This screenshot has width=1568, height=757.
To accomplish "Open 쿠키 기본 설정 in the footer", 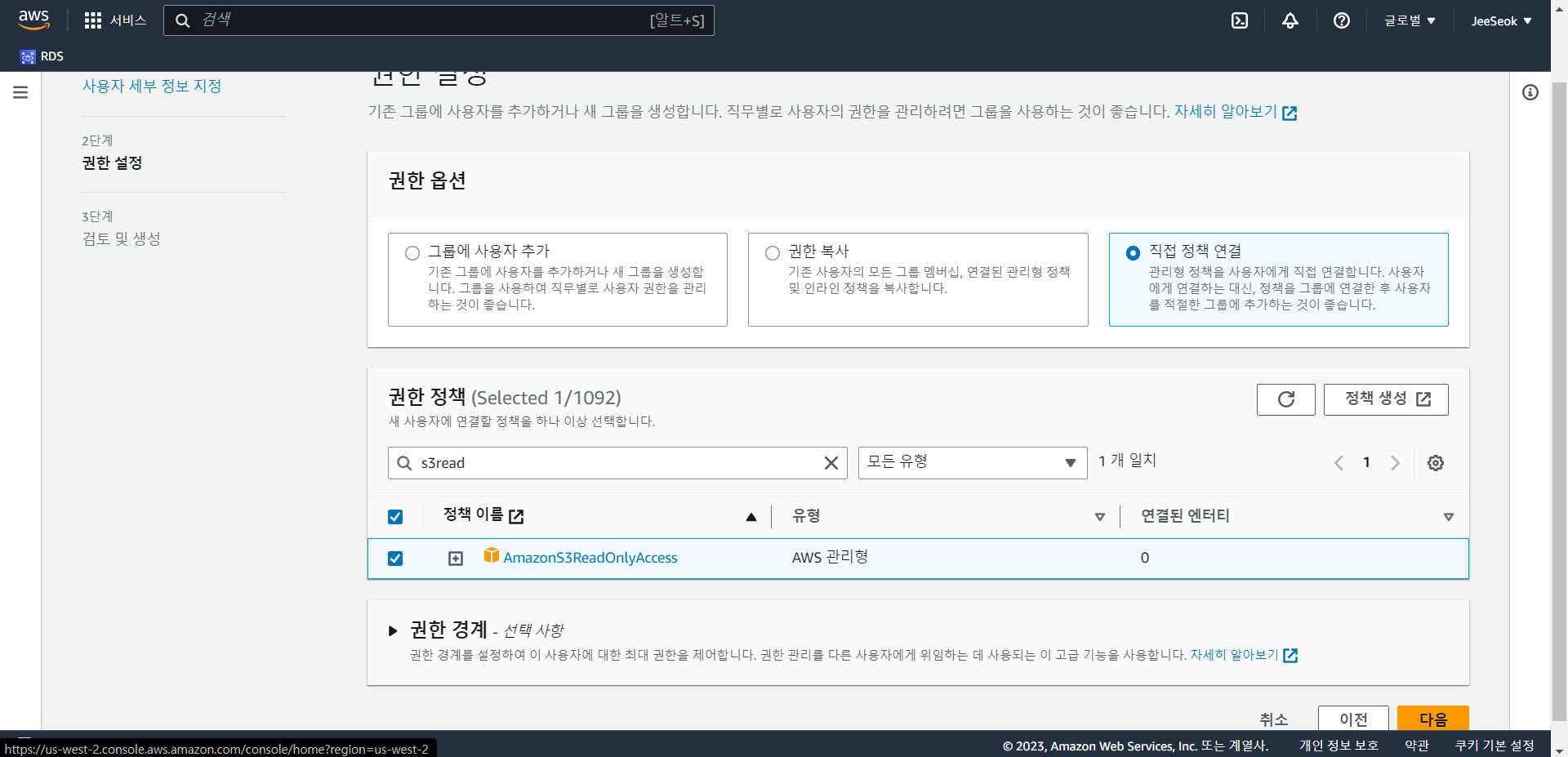I will point(1494,746).
